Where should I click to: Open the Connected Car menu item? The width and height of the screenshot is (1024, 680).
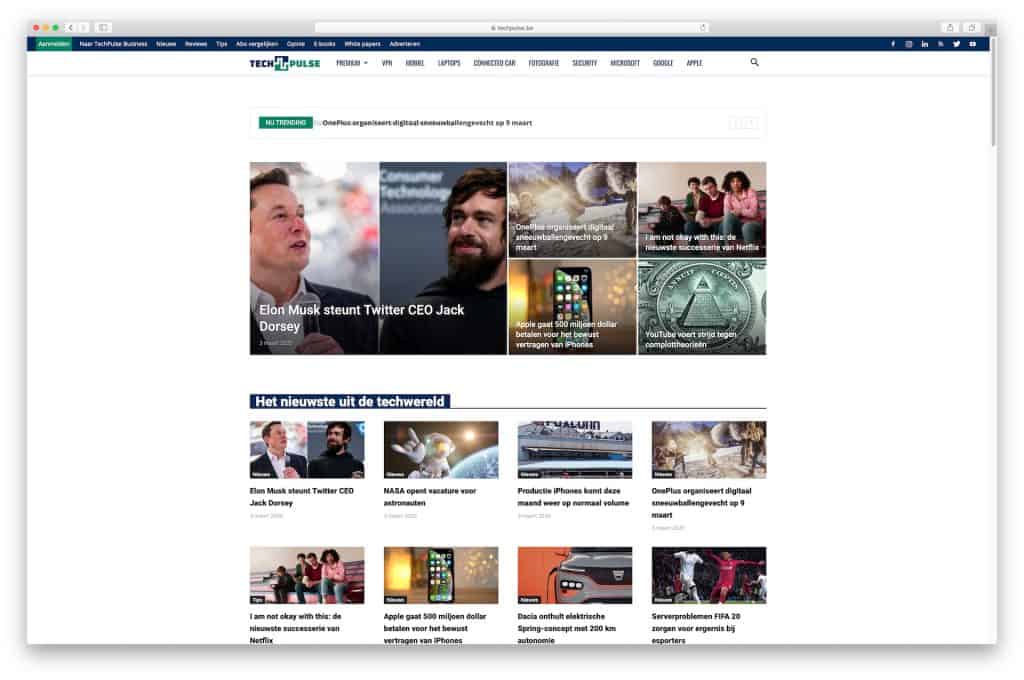pos(494,63)
